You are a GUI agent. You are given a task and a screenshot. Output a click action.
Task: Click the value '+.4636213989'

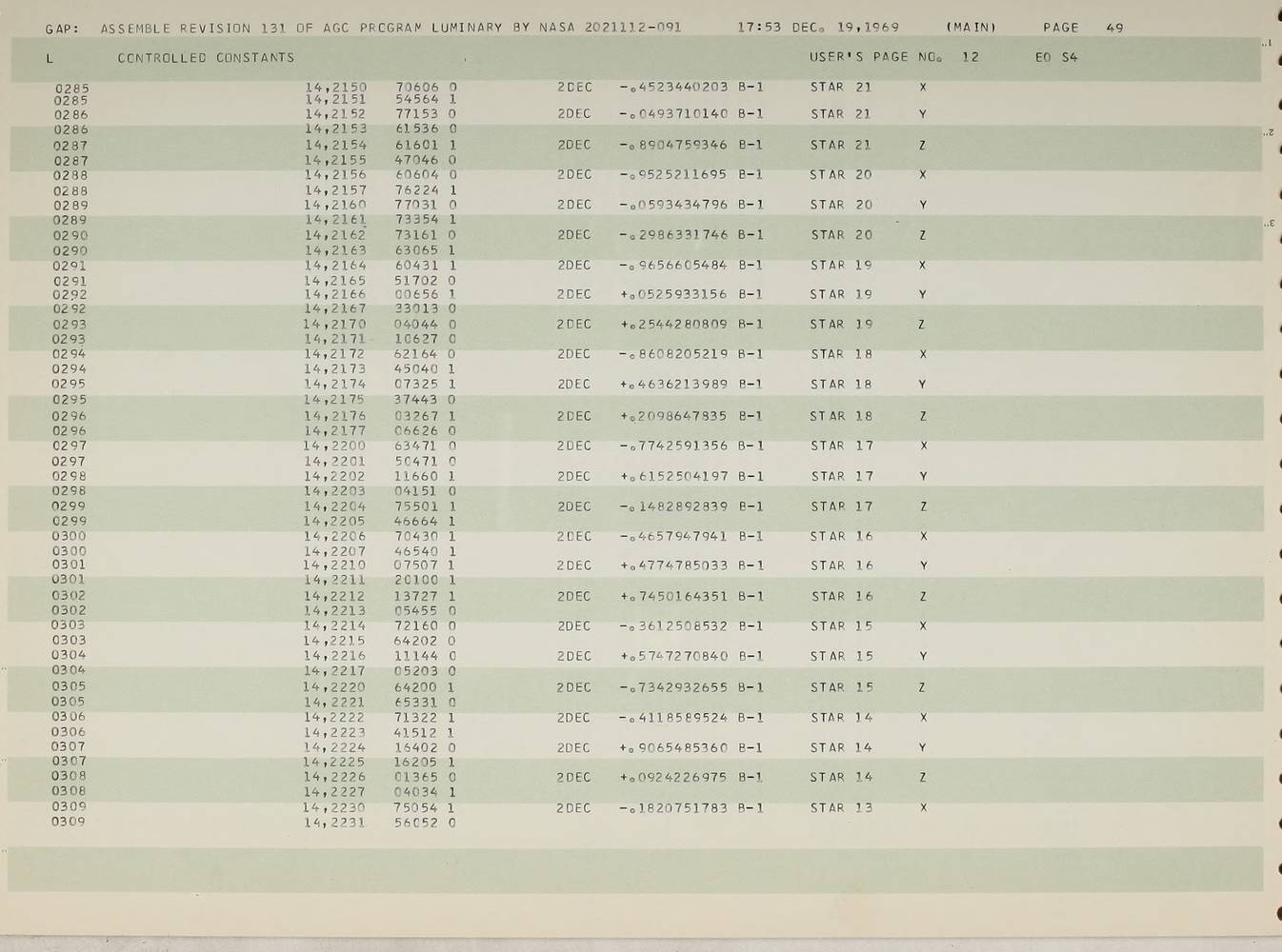(673, 384)
